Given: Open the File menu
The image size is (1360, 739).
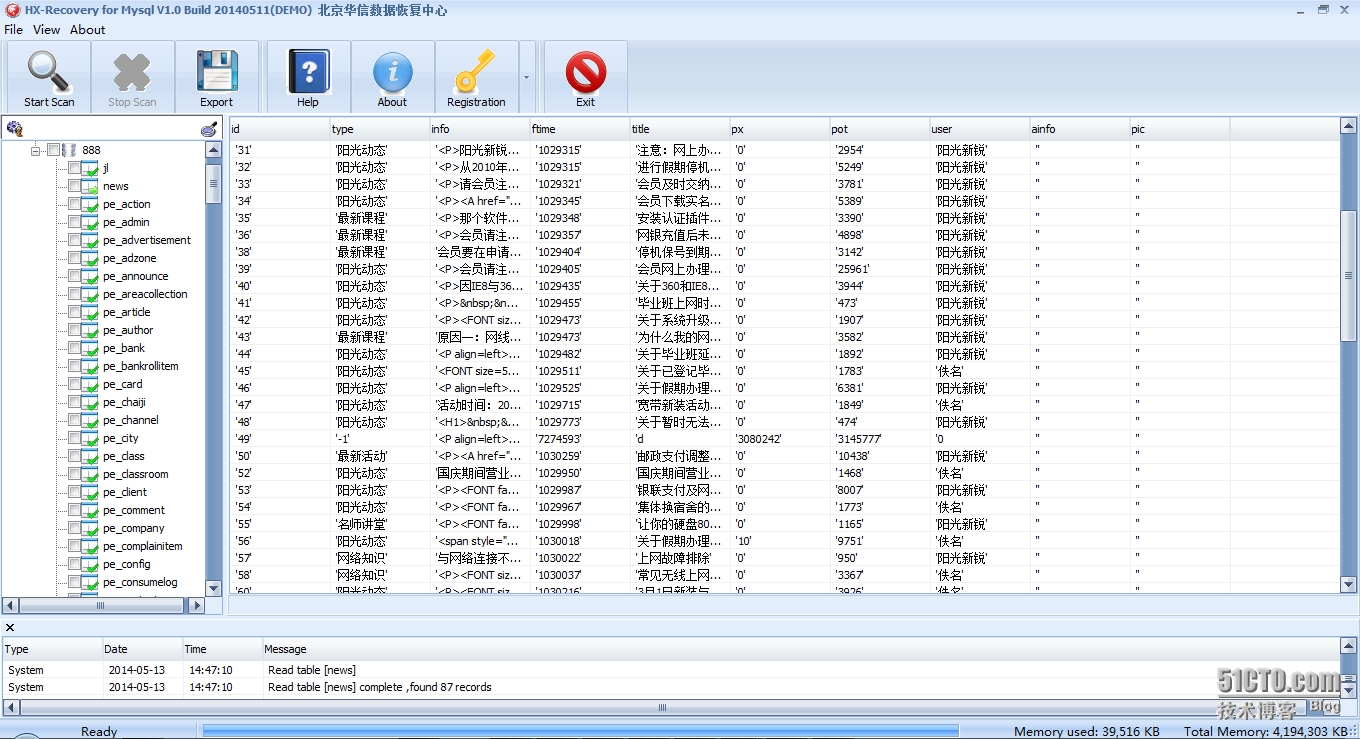Looking at the screenshot, I should click(x=13, y=30).
